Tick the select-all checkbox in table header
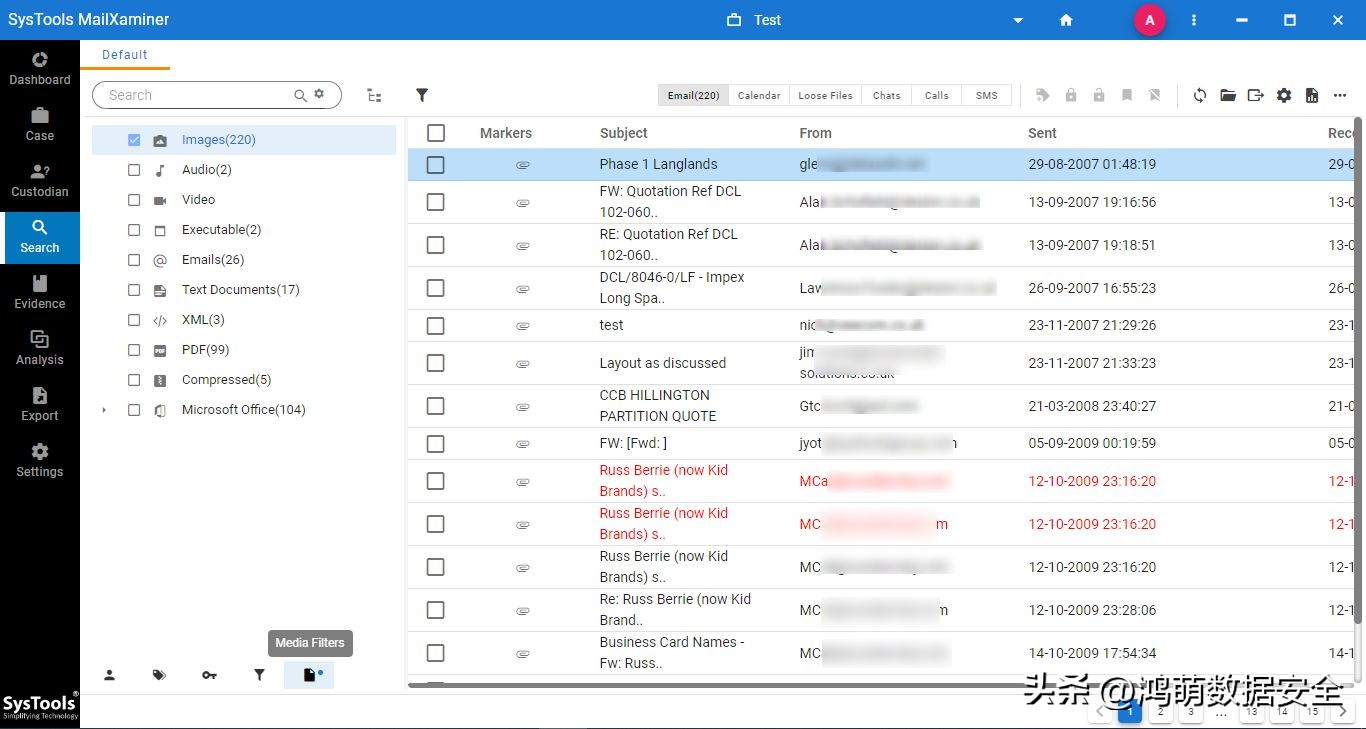 436,133
